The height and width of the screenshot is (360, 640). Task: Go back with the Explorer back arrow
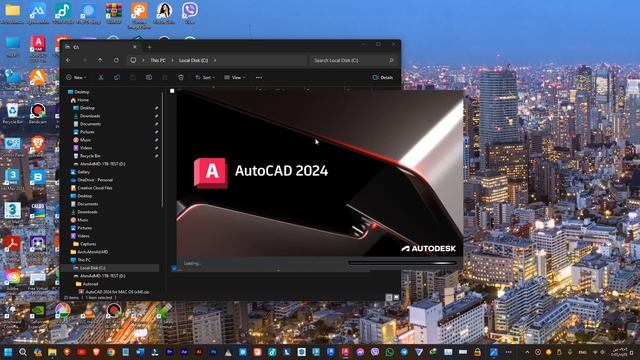click(x=68, y=60)
